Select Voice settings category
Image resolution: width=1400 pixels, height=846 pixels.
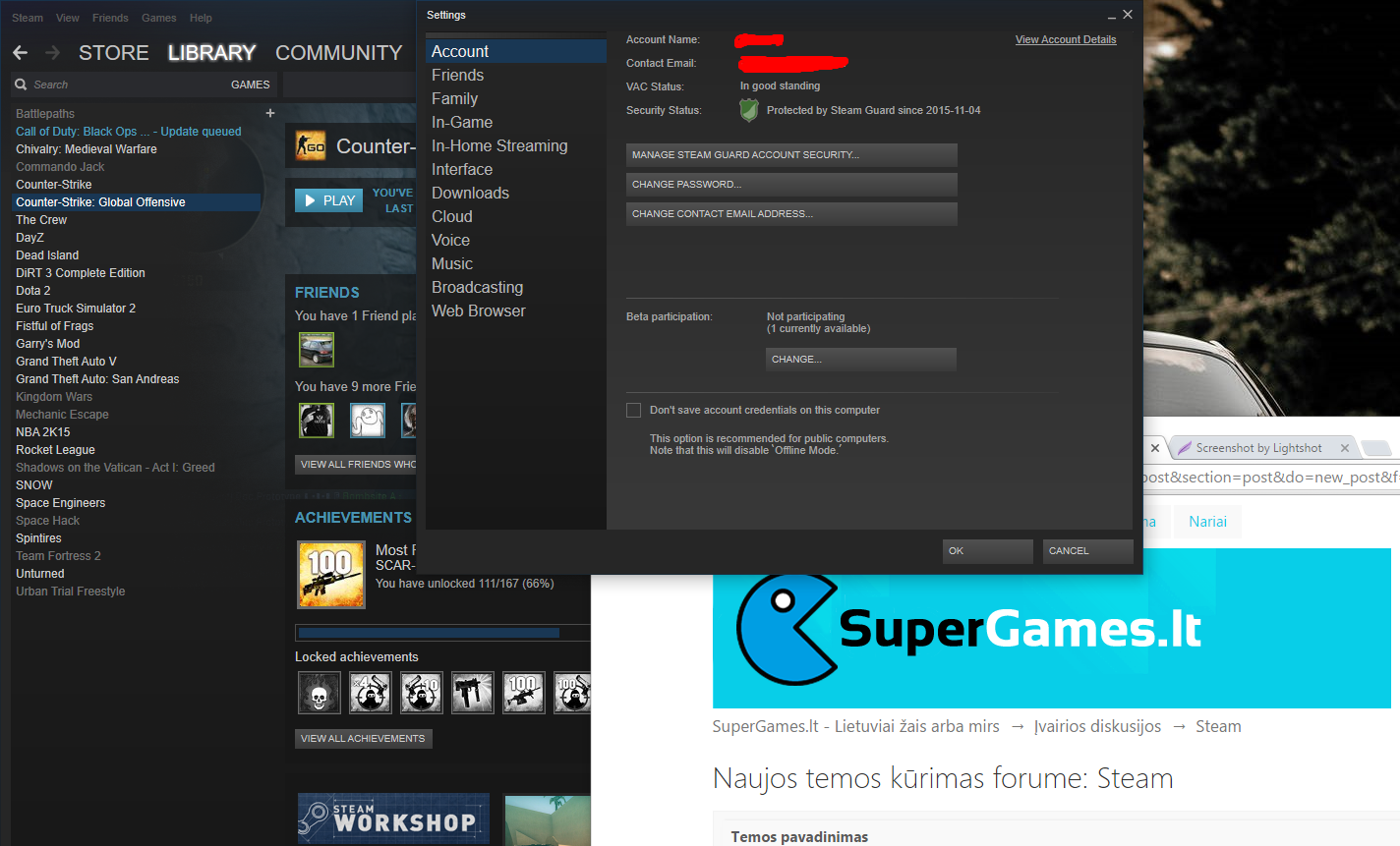click(516, 240)
